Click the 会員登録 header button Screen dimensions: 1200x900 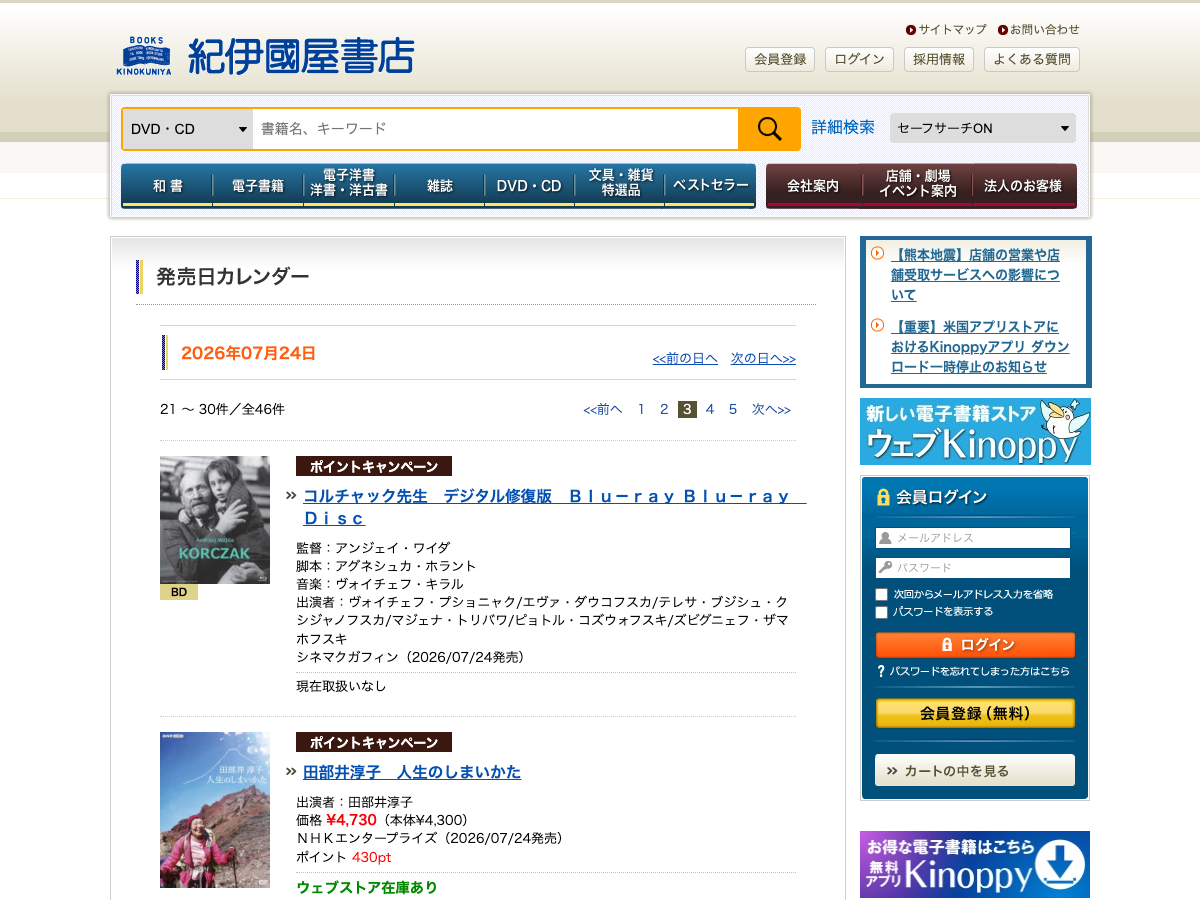pos(780,59)
